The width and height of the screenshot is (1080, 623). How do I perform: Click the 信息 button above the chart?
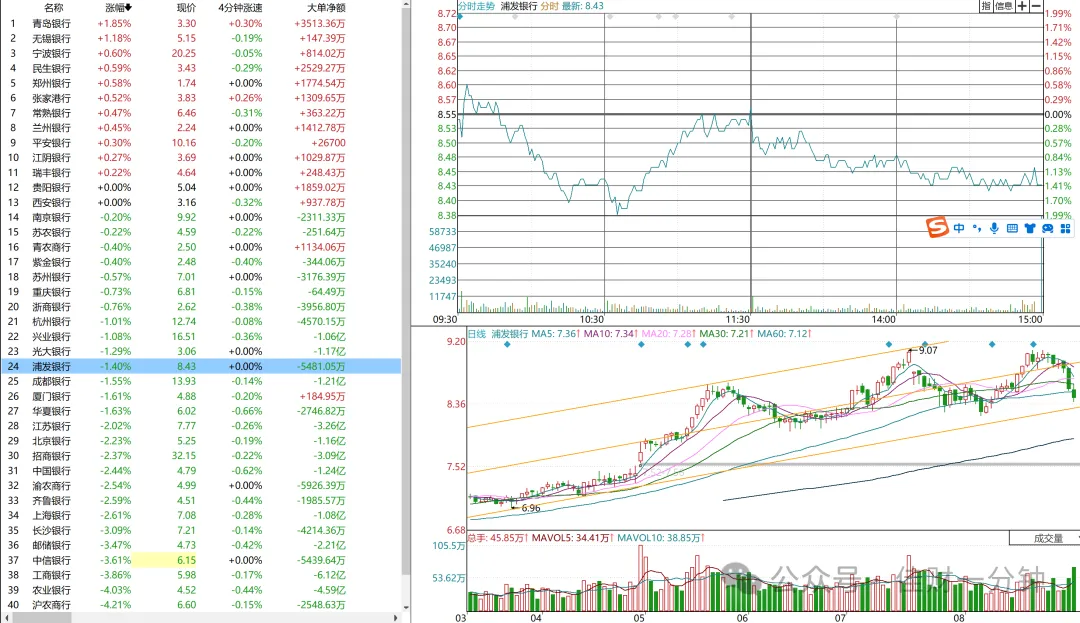(x=1004, y=6)
